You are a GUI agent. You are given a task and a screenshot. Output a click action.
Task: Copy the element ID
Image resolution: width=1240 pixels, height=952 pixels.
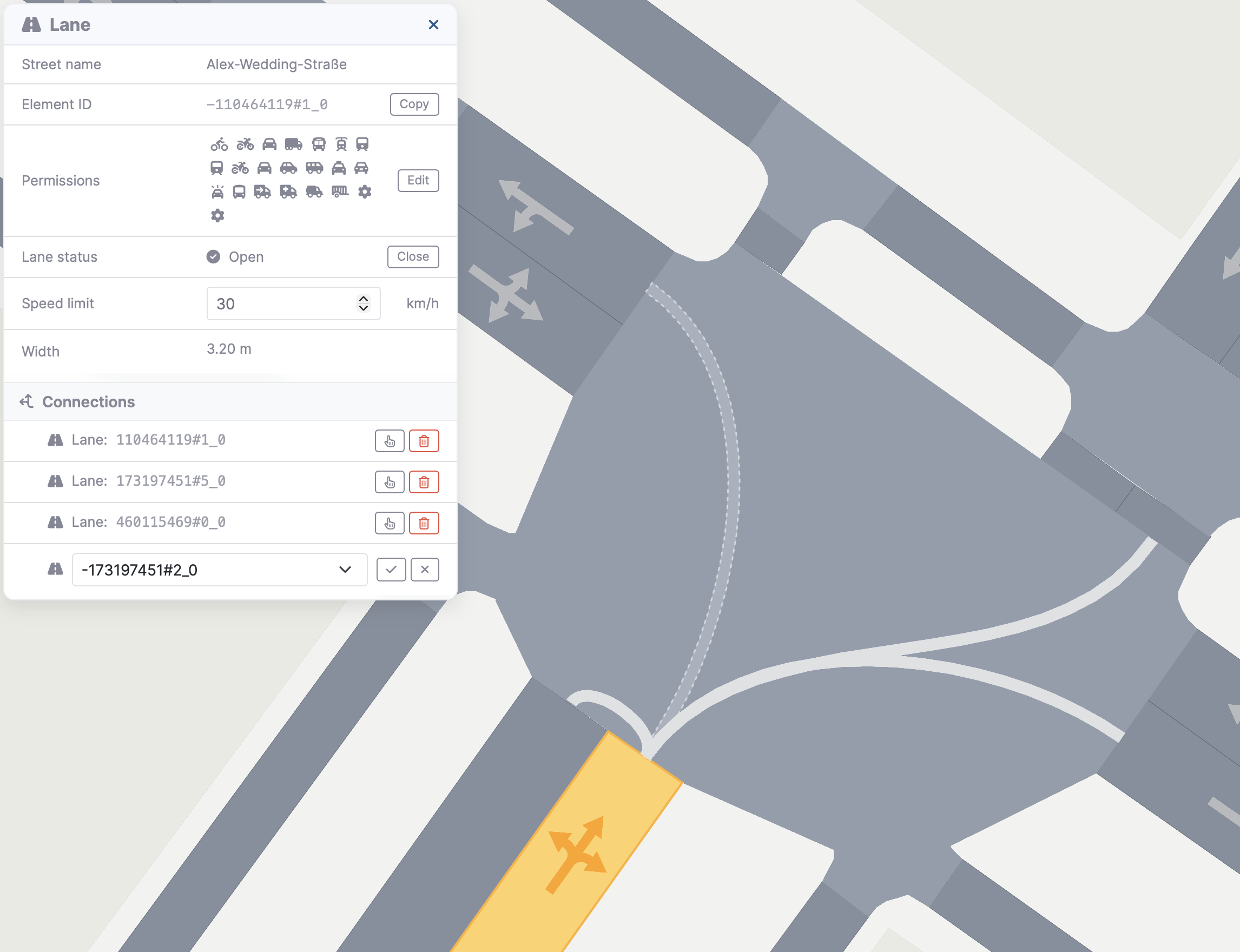pos(414,104)
